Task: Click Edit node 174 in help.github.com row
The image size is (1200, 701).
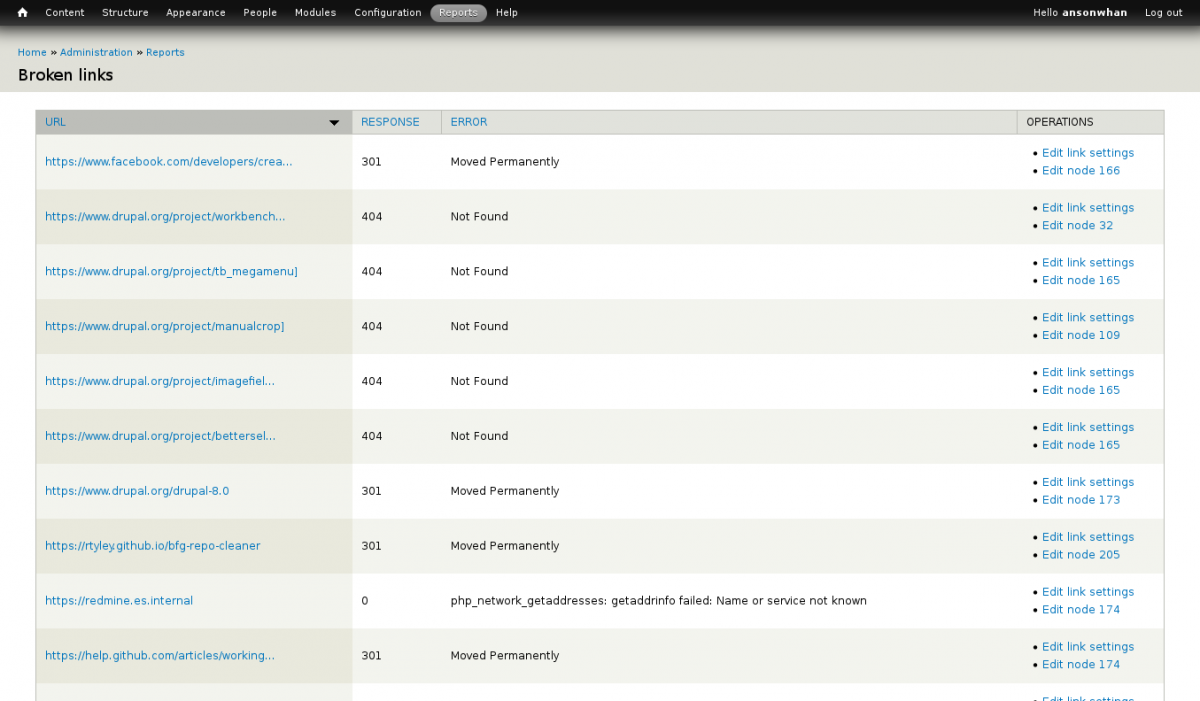Action: (x=1081, y=666)
